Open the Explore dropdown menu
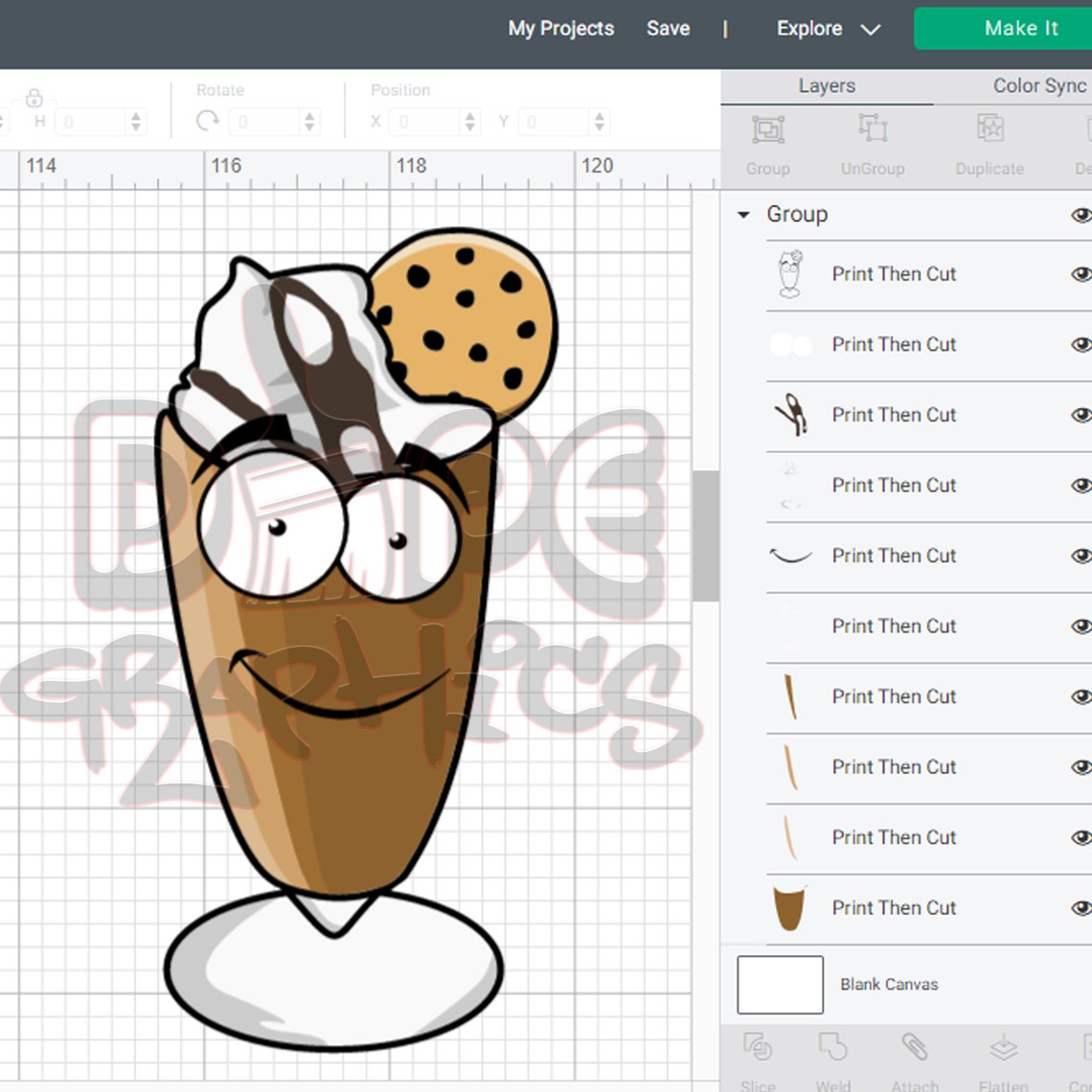This screenshot has width=1092, height=1092. (829, 29)
